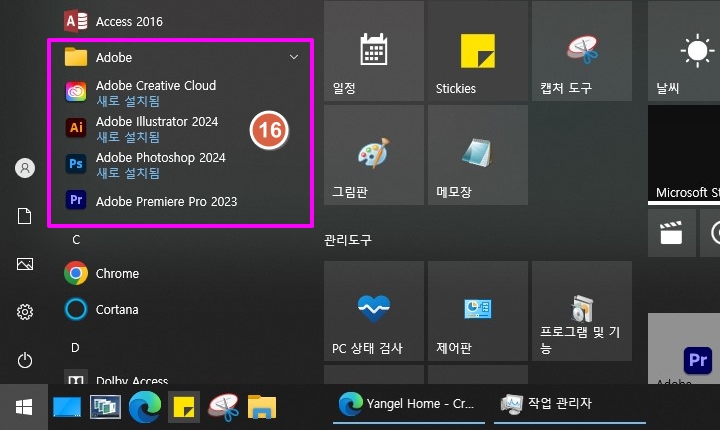The width and height of the screenshot is (720, 430).
Task: Jump to letter D section header
Action: pos(75,348)
